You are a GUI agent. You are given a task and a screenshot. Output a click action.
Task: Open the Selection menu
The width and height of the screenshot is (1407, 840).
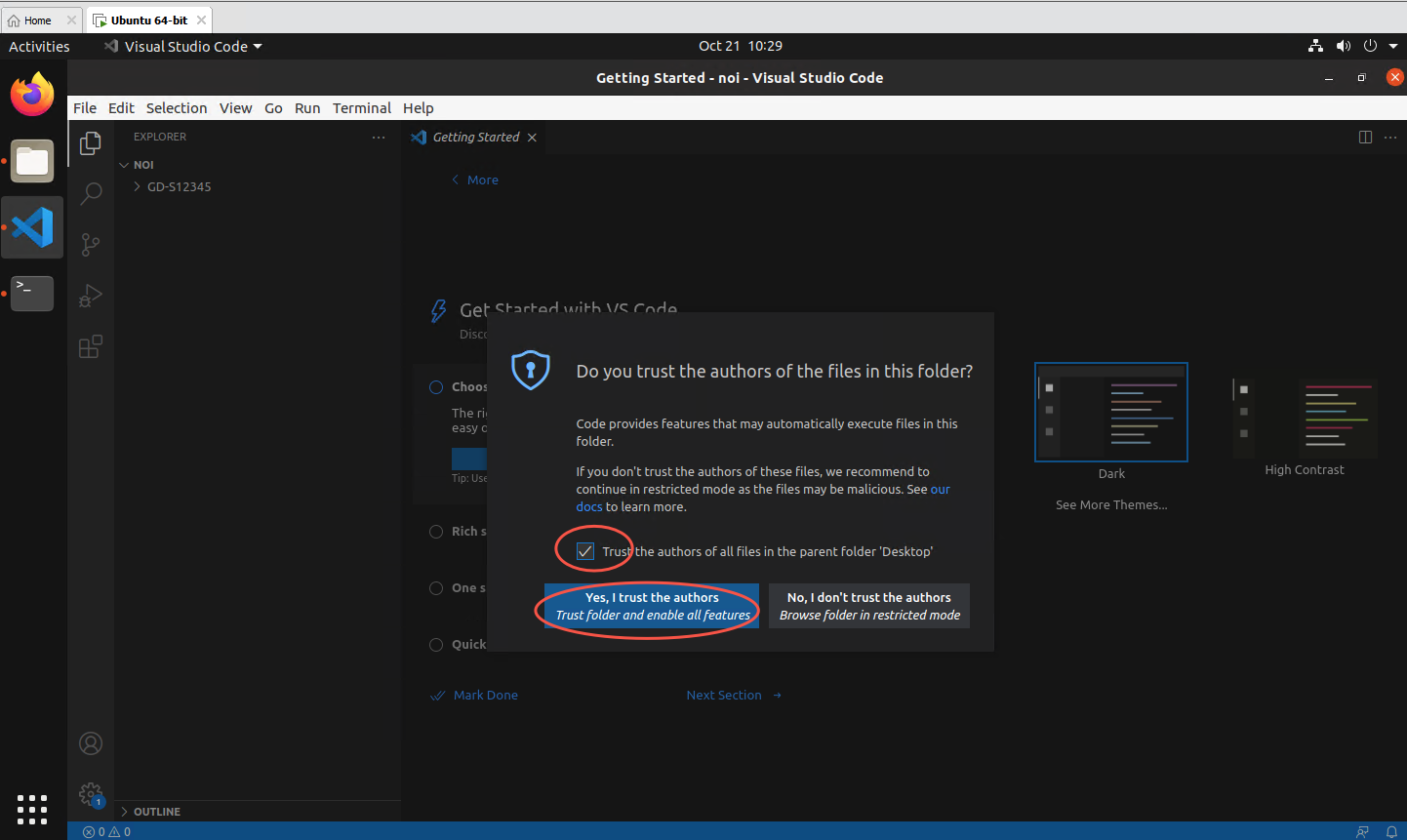pos(177,108)
